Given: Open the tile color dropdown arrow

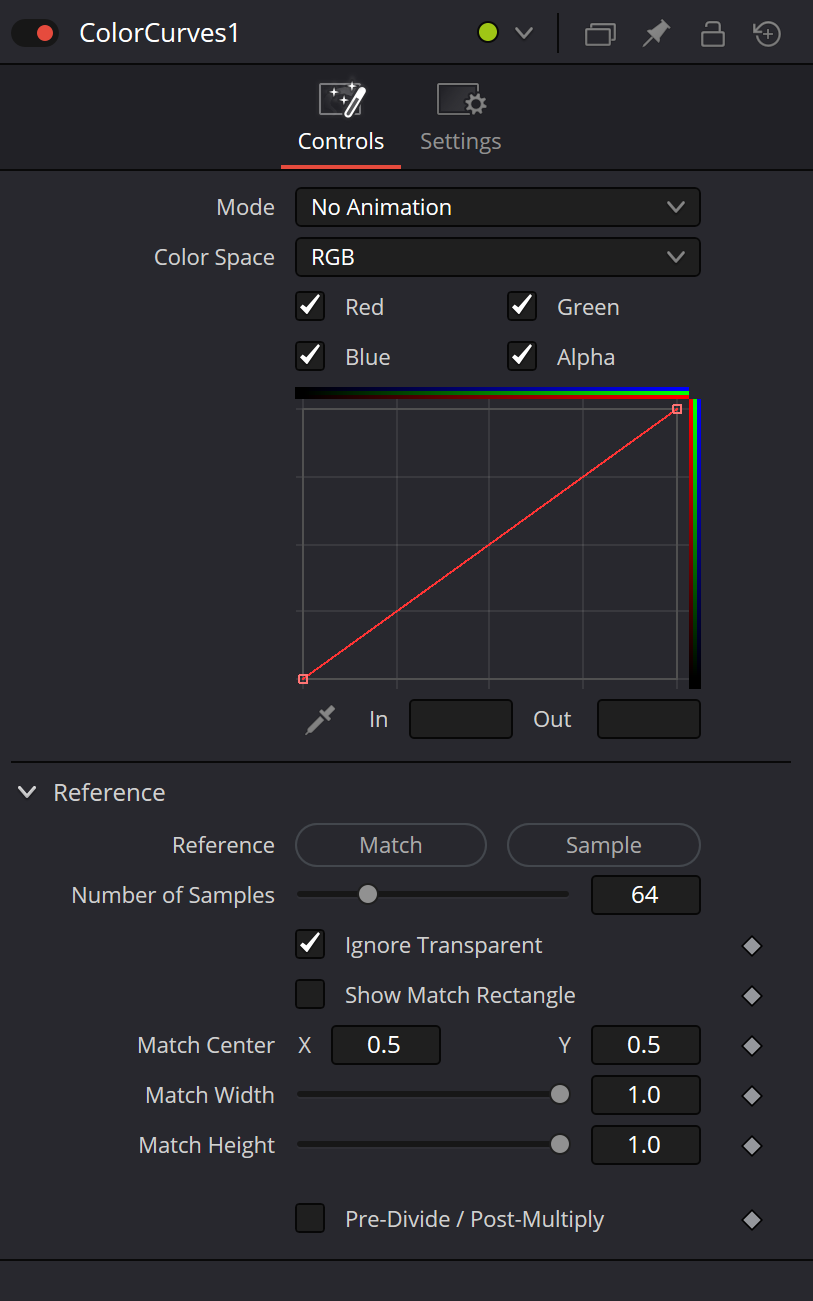Looking at the screenshot, I should 524,33.
